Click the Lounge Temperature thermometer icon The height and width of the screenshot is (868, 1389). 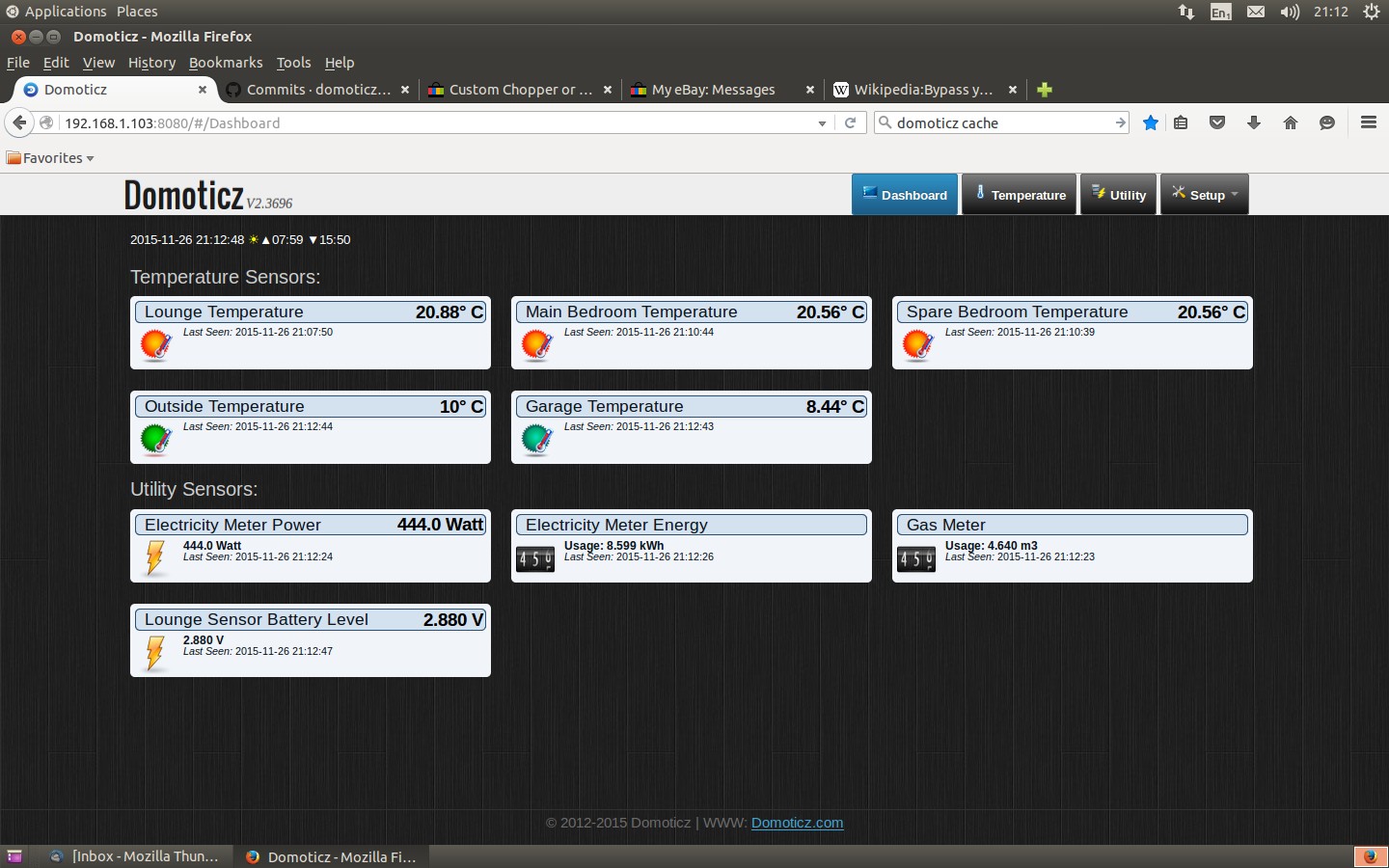point(156,344)
